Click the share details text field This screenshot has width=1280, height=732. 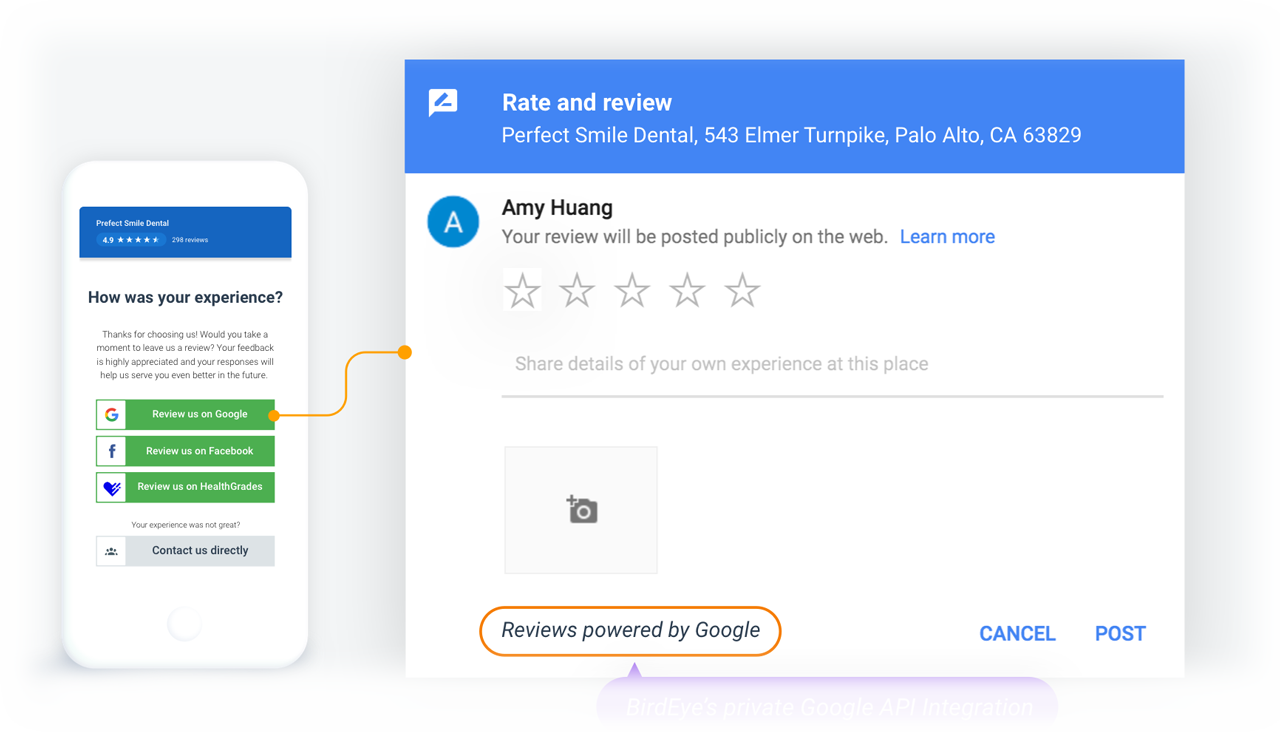click(x=832, y=365)
